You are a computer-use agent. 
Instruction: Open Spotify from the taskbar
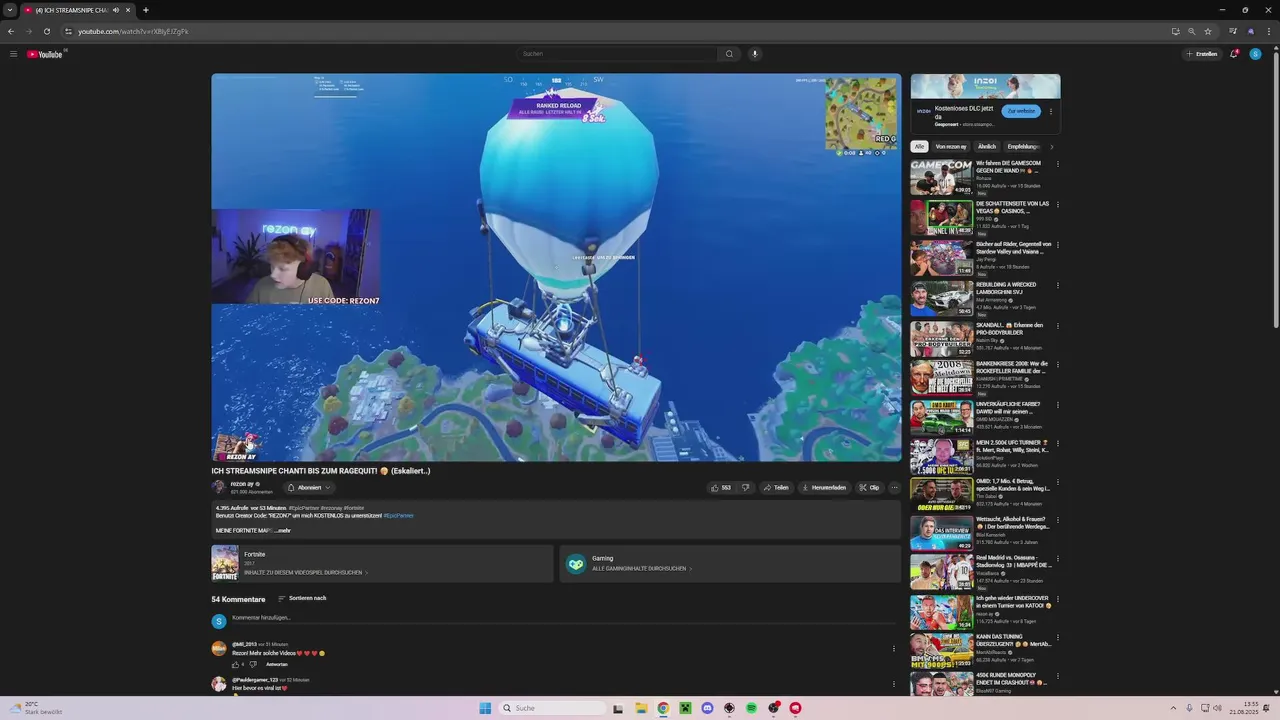[x=751, y=708]
